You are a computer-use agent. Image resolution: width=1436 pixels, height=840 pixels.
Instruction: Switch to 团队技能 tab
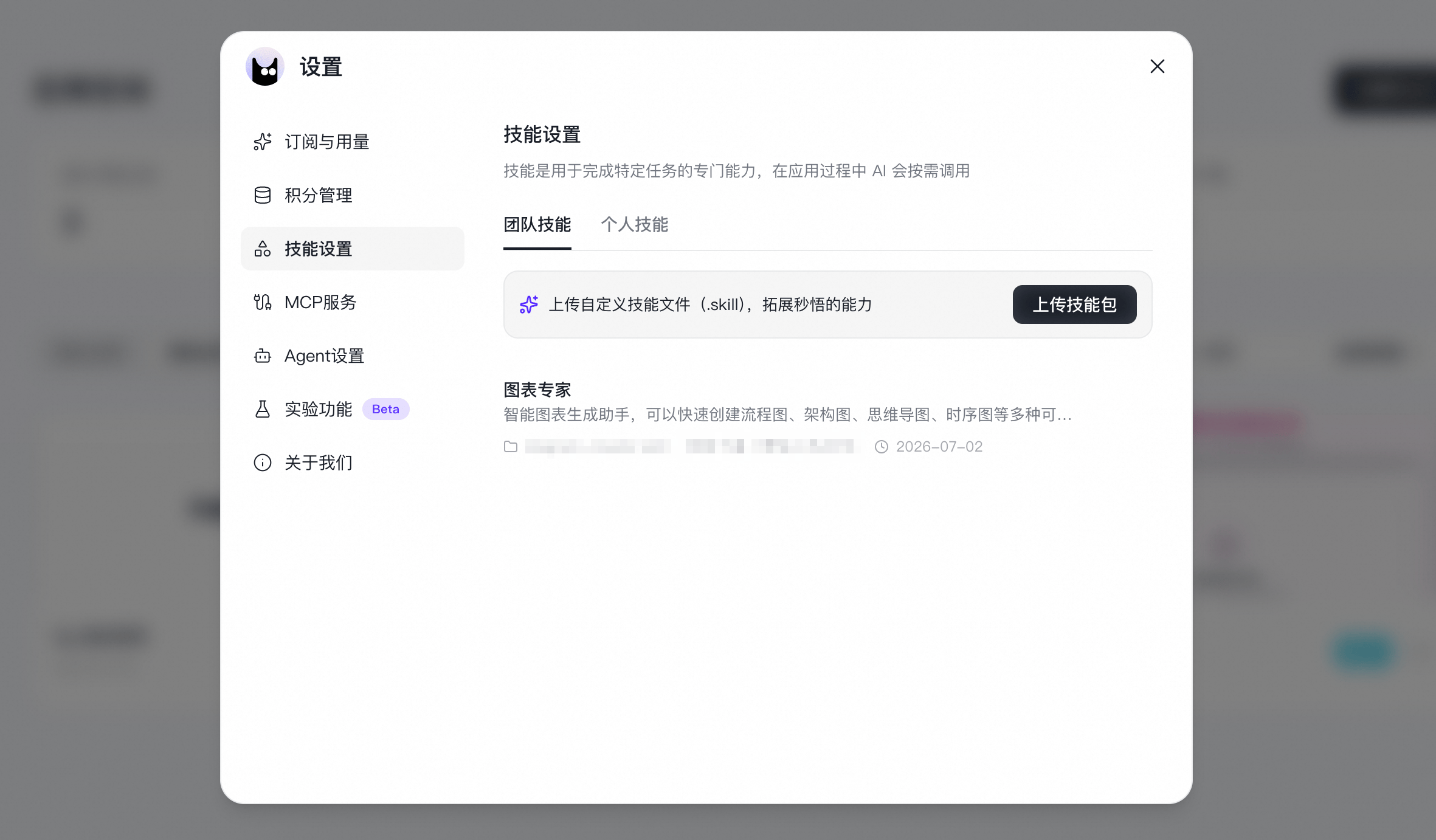tap(537, 225)
